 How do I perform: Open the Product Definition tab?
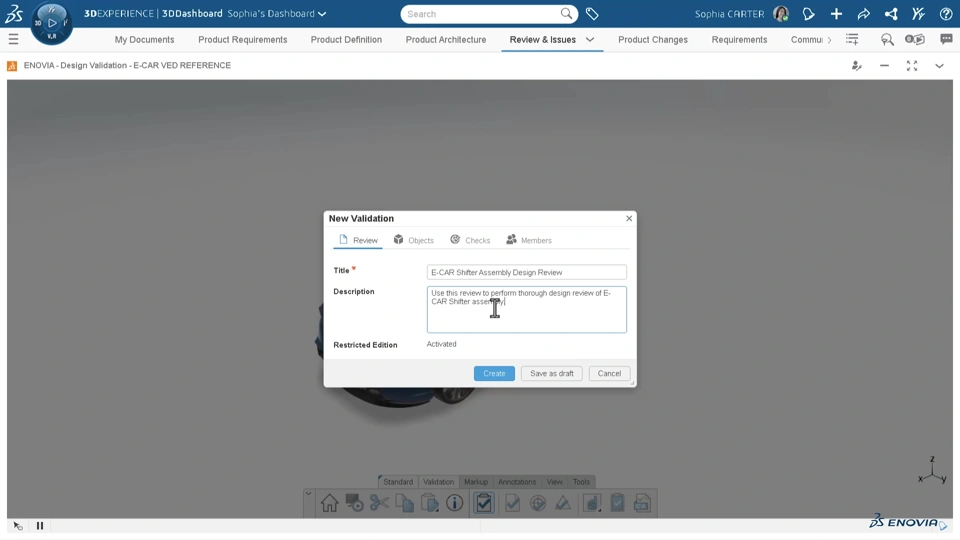[346, 39]
